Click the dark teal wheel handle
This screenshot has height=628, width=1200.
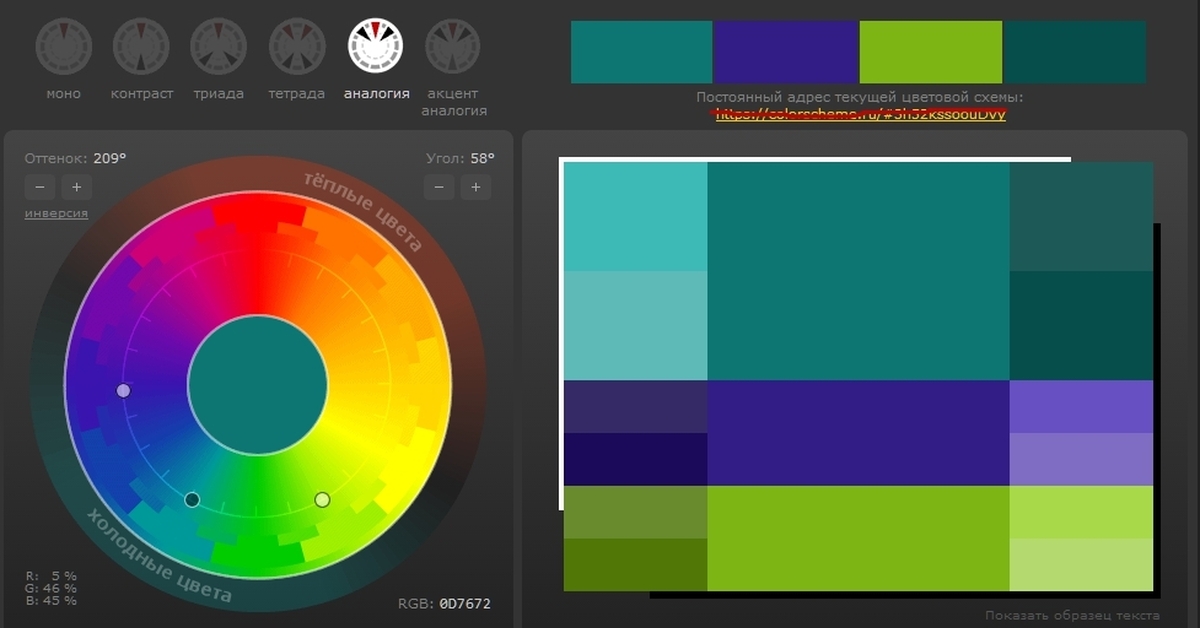[x=192, y=499]
